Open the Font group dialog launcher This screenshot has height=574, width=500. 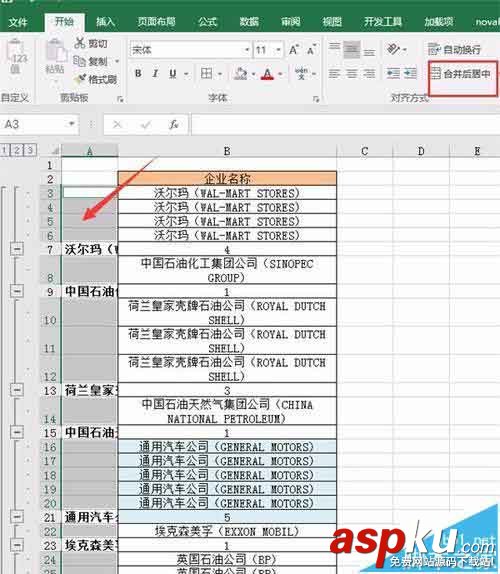(x=316, y=99)
